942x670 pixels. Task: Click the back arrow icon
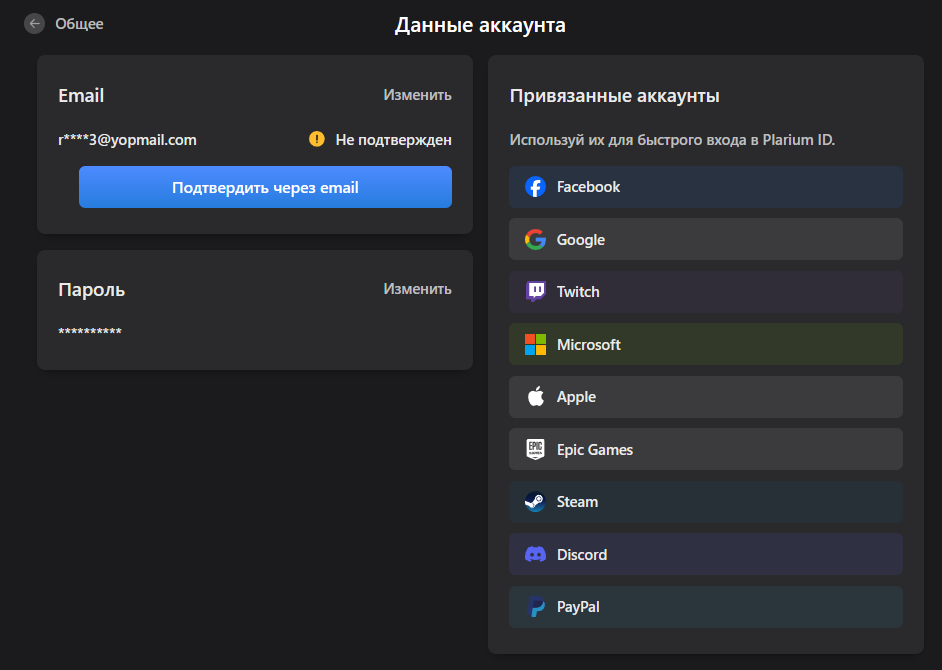coord(34,23)
